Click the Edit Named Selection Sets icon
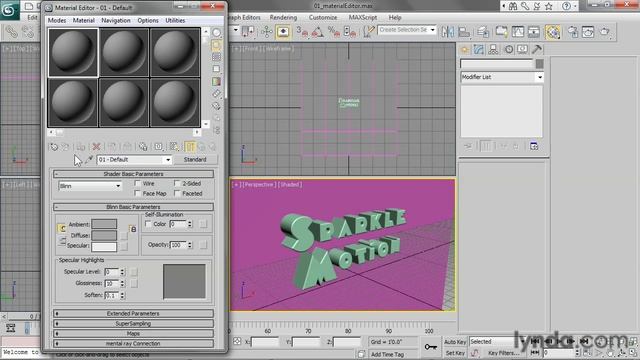Image resolution: width=640 pixels, height=360 pixels. (x=369, y=32)
